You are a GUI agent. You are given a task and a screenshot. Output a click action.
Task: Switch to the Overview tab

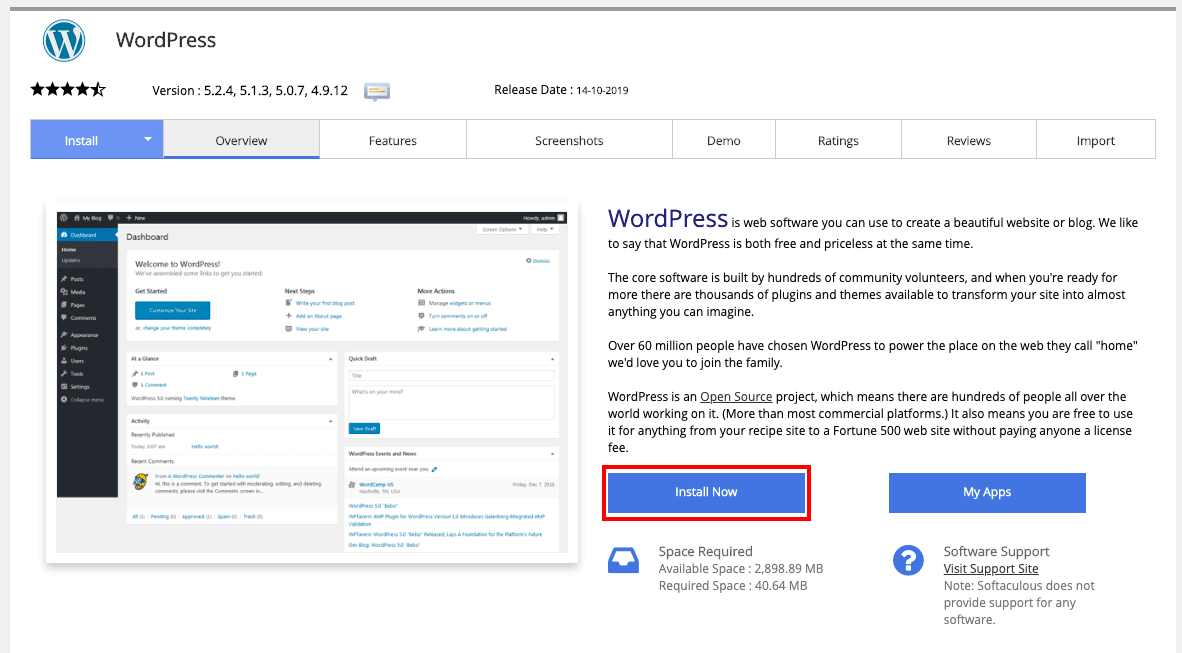click(241, 140)
